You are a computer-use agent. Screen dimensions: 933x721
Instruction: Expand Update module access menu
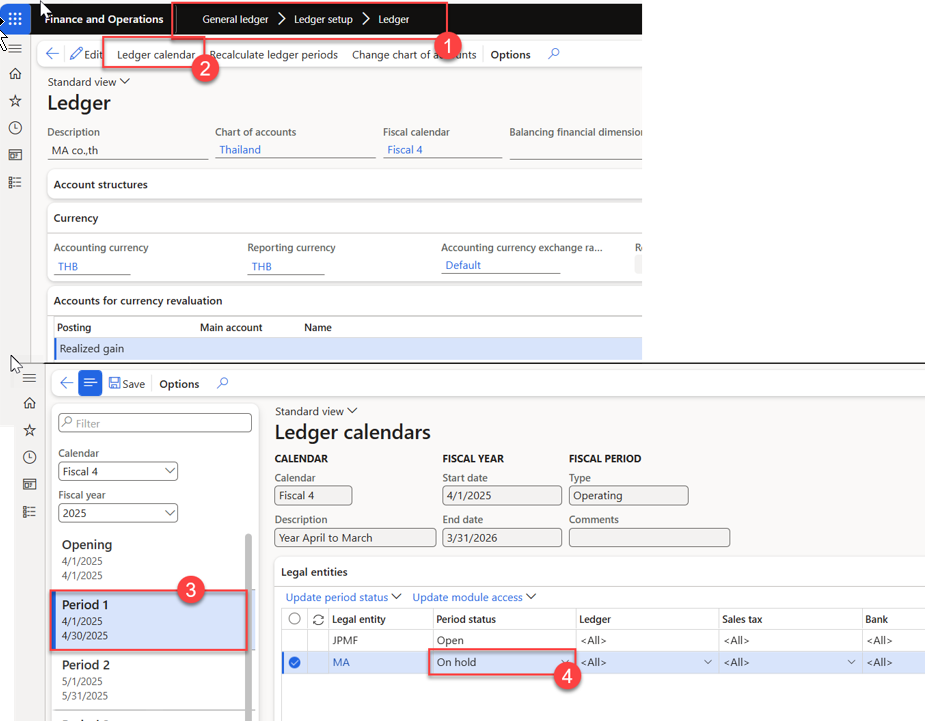click(x=474, y=597)
